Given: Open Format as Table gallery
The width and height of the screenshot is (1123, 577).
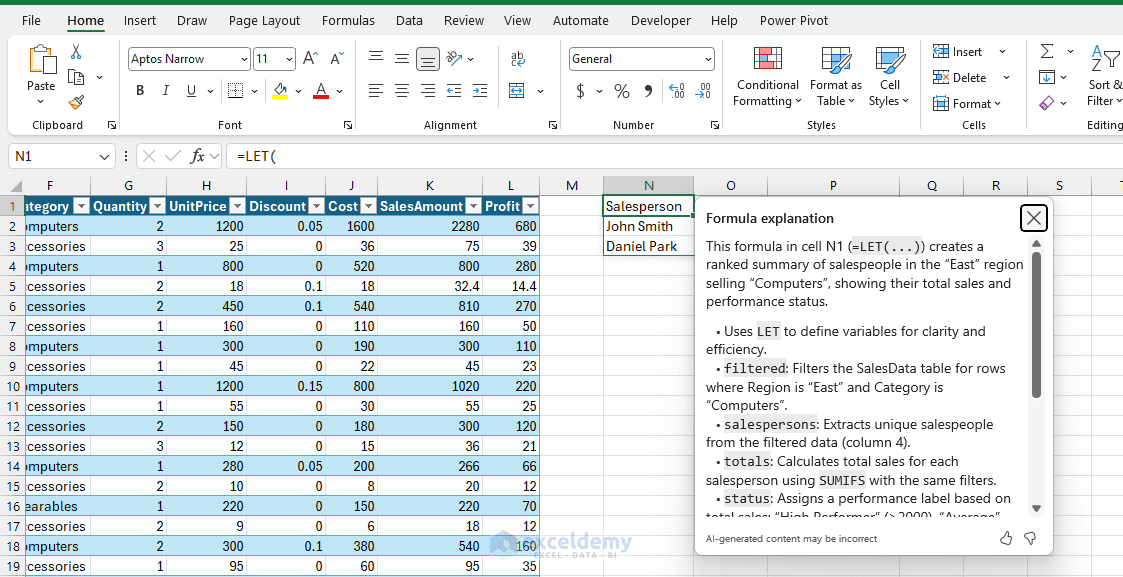Looking at the screenshot, I should pos(836,77).
